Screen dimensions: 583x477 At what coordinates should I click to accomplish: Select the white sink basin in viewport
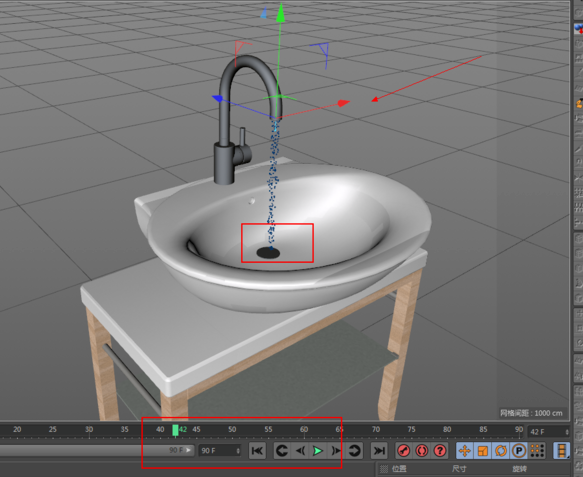click(290, 238)
